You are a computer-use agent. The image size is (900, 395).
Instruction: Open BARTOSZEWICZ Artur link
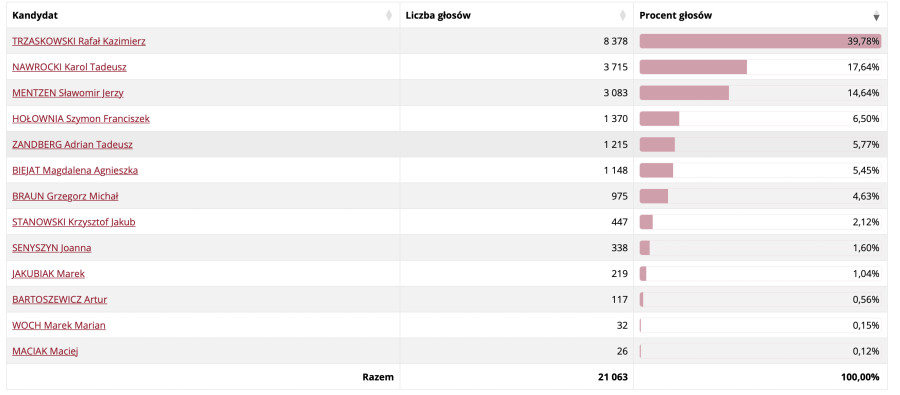click(x=60, y=300)
